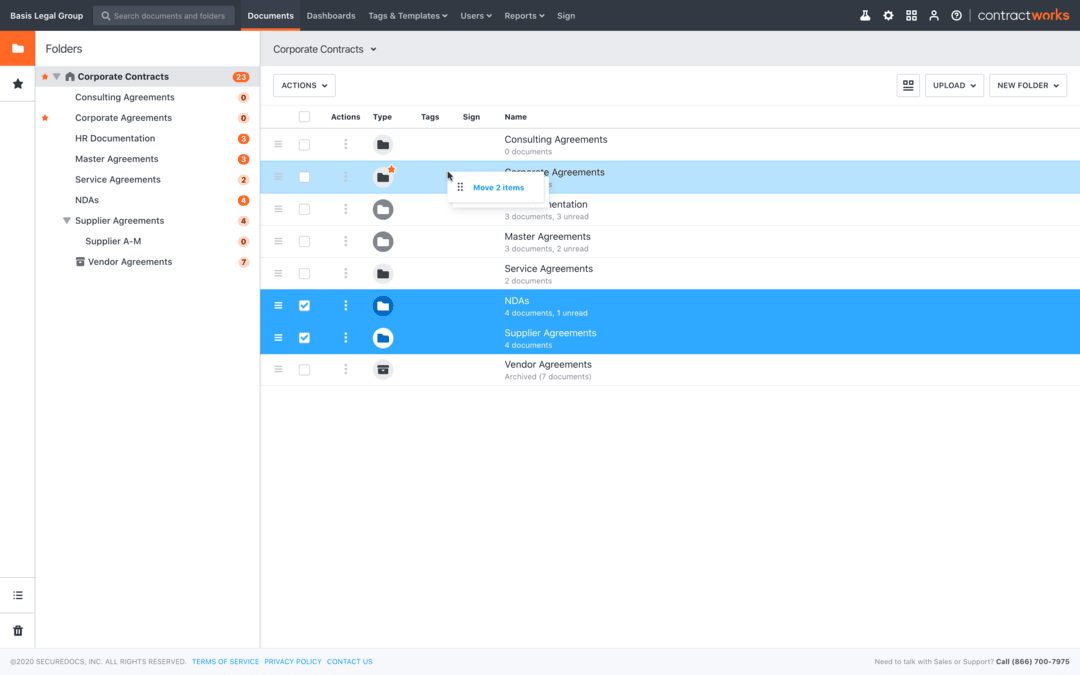This screenshot has height=675, width=1080.
Task: Open the apps grid icon in top bar
Action: pos(910,15)
